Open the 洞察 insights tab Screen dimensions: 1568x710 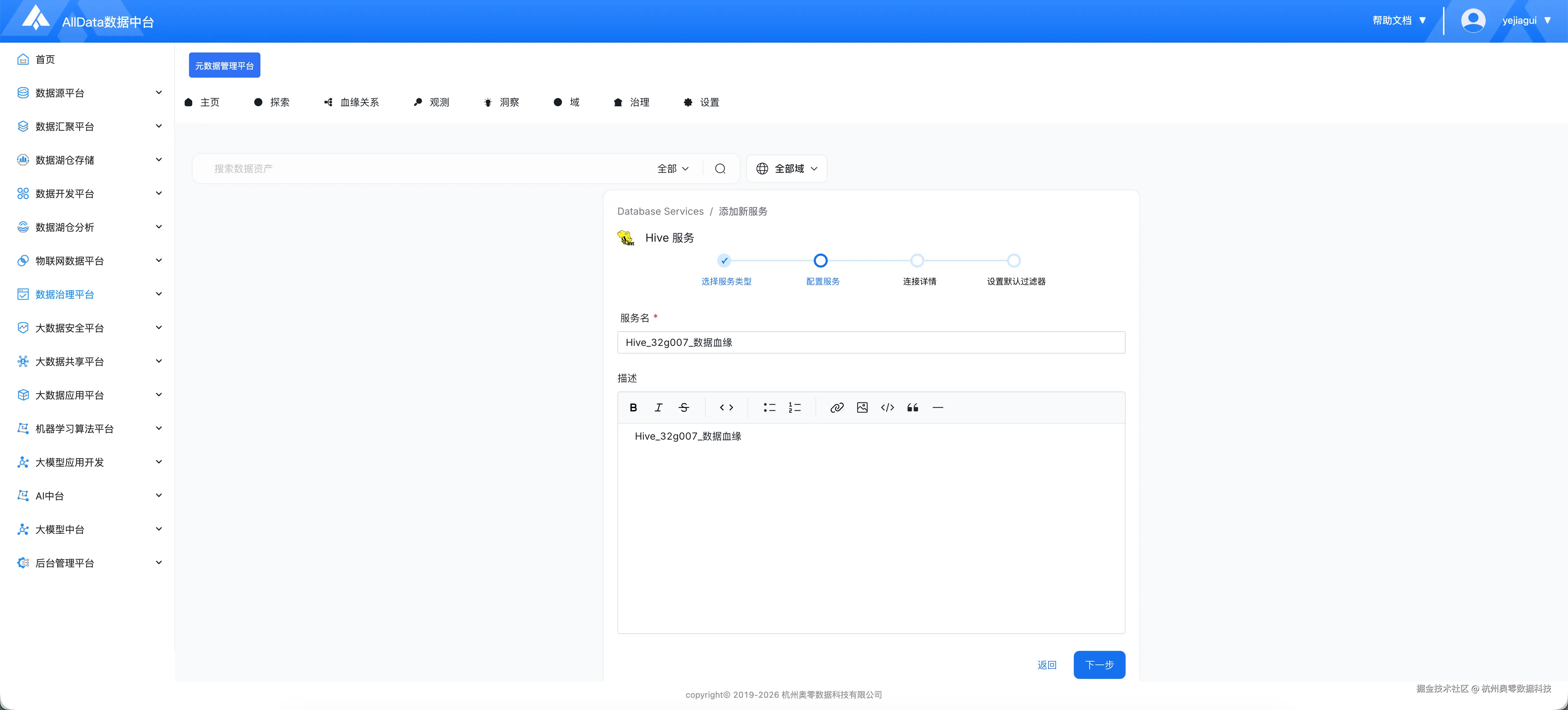tap(501, 102)
